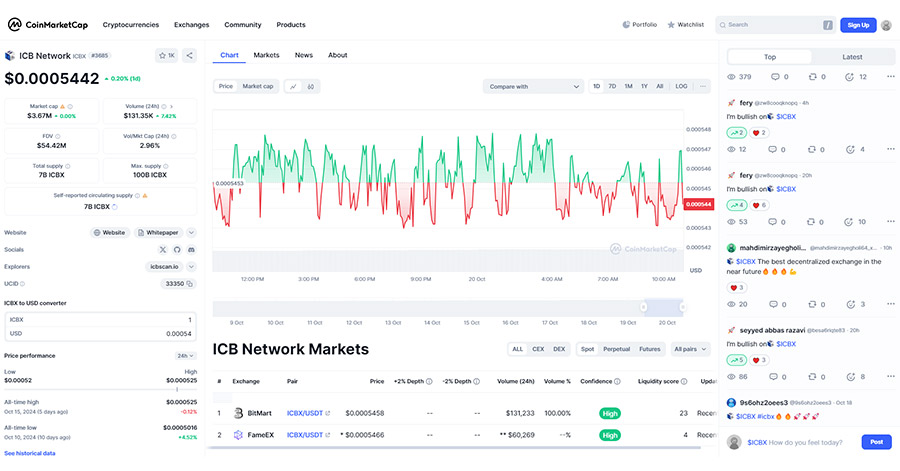Filter markets by ALL exchanges
This screenshot has width=900, height=471.
point(518,349)
